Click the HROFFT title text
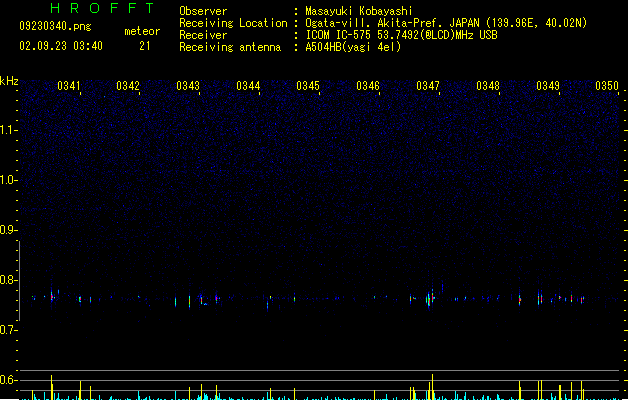Screen dimensions: 629x400 (102, 8)
